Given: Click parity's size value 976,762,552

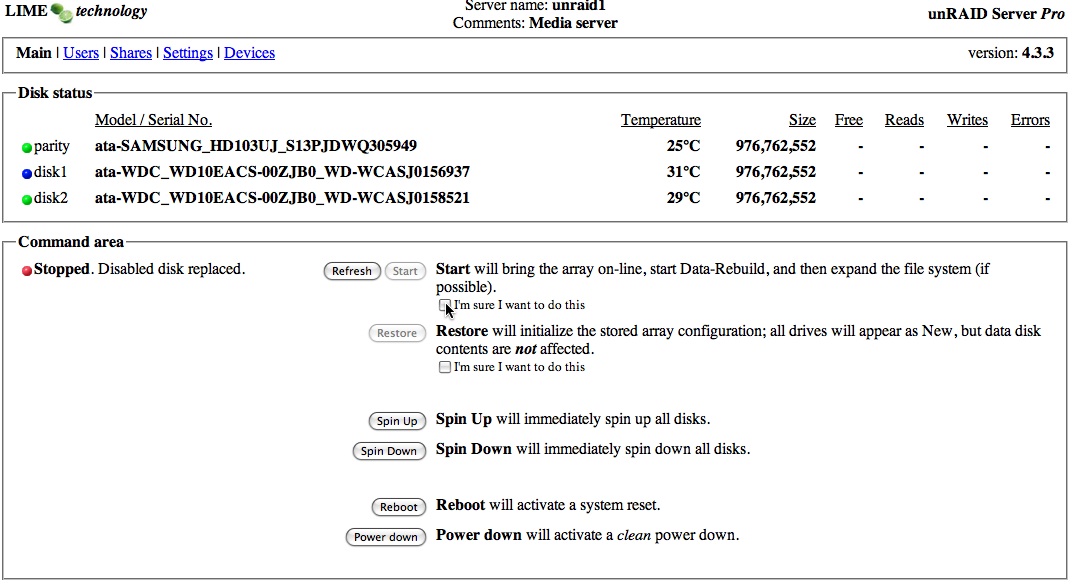Looking at the screenshot, I should 775,146.
